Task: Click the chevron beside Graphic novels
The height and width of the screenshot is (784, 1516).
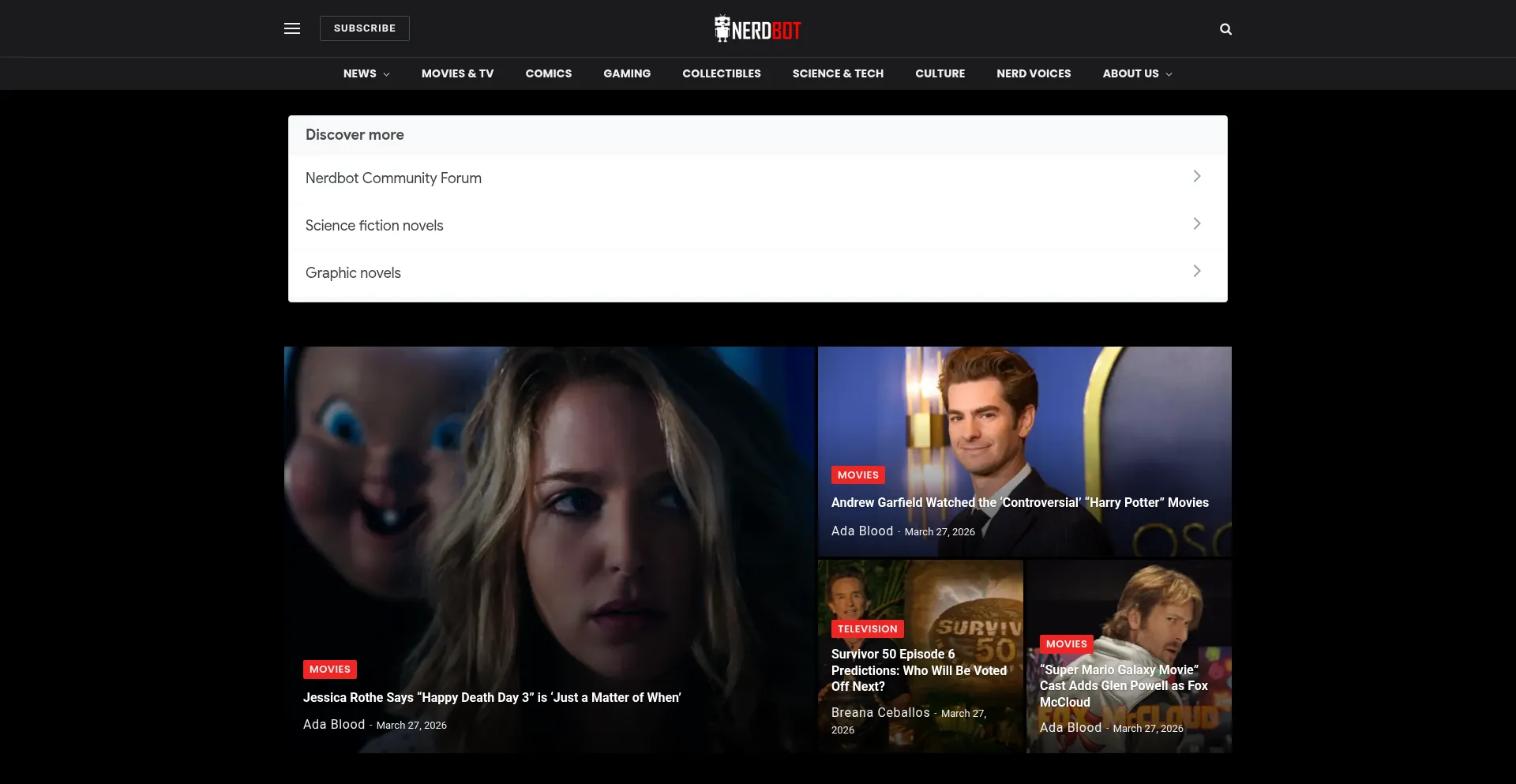Action: [x=1197, y=272]
